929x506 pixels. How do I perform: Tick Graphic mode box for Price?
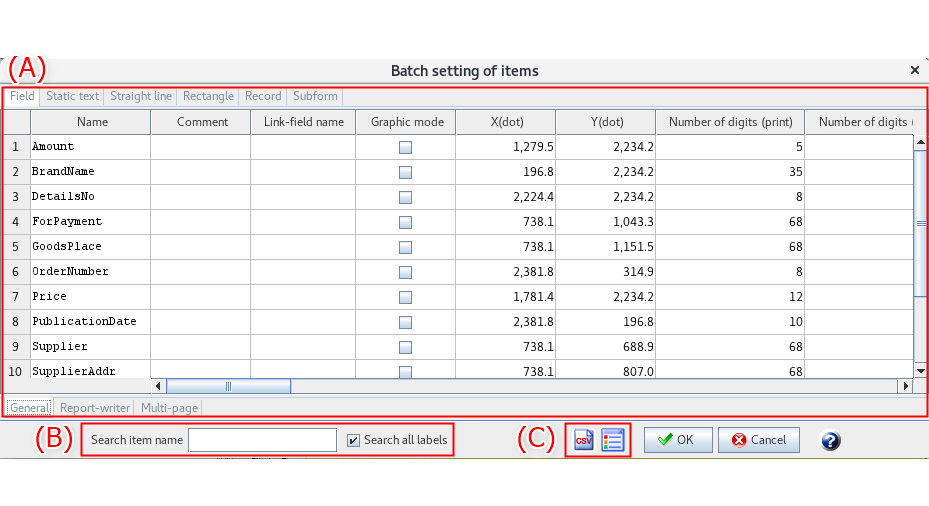click(405, 297)
